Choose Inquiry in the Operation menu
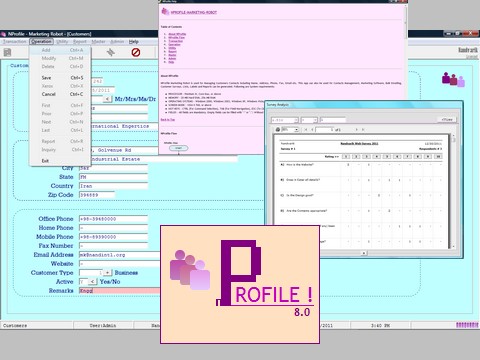This screenshot has width=480, height=360. tap(60, 150)
